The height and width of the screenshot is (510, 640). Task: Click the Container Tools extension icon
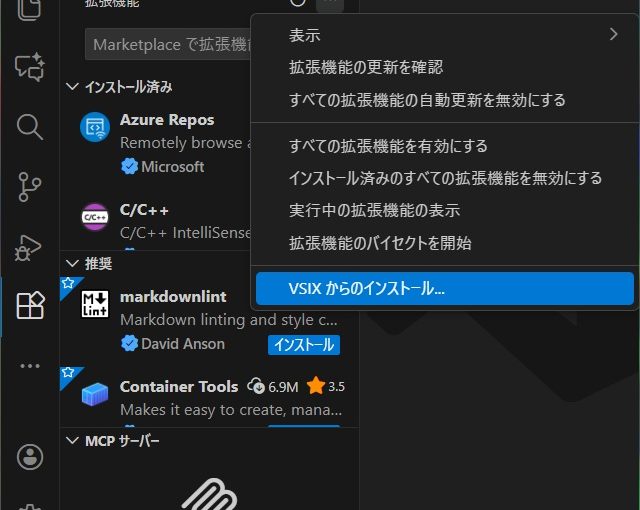tap(95, 394)
